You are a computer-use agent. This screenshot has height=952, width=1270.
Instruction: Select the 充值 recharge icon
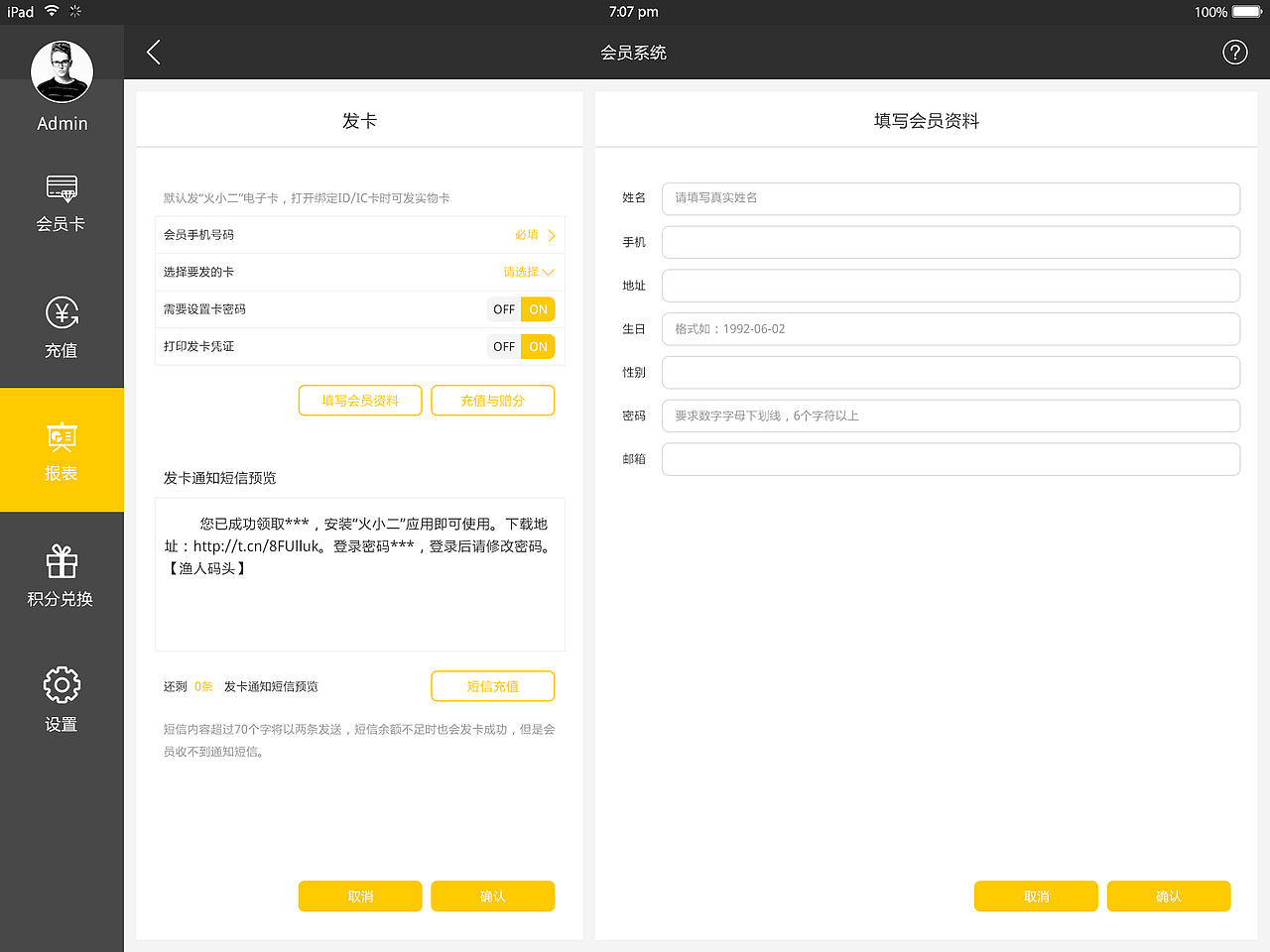[x=62, y=329]
